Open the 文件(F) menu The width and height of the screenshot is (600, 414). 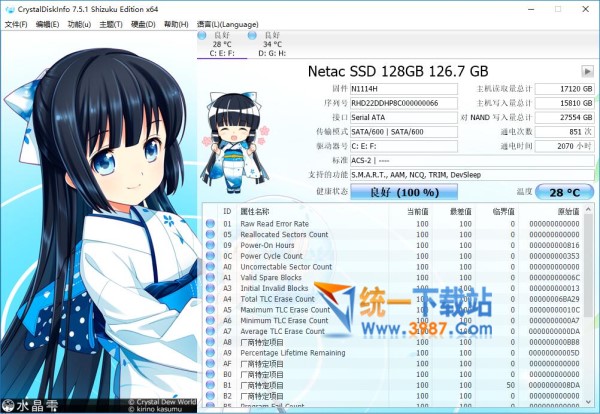pos(16,24)
